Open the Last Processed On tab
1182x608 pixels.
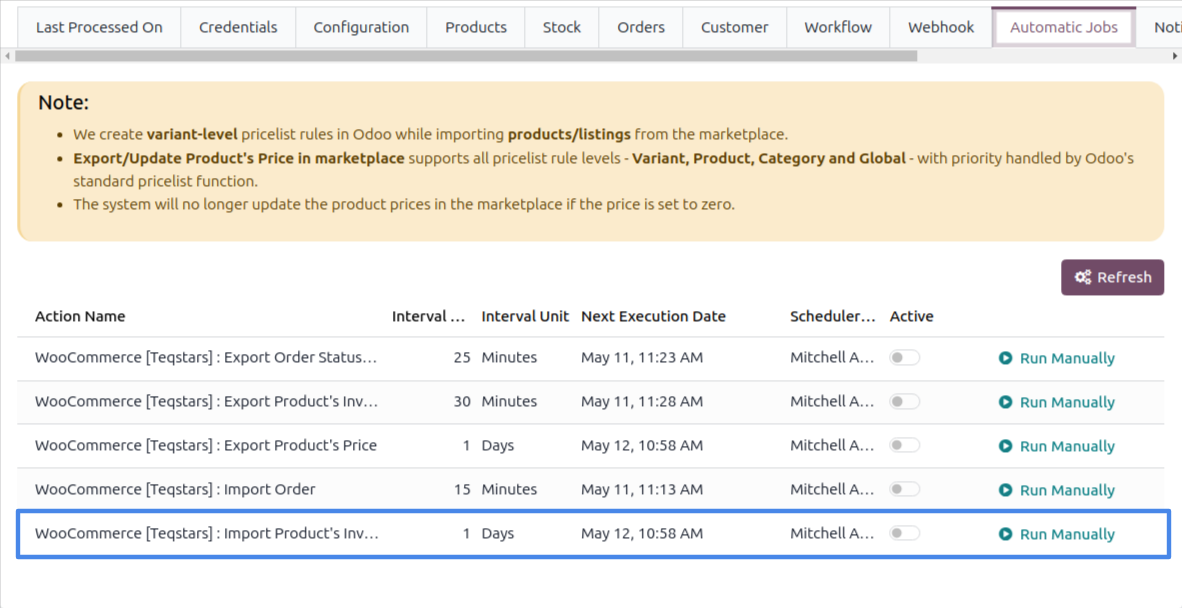100,27
